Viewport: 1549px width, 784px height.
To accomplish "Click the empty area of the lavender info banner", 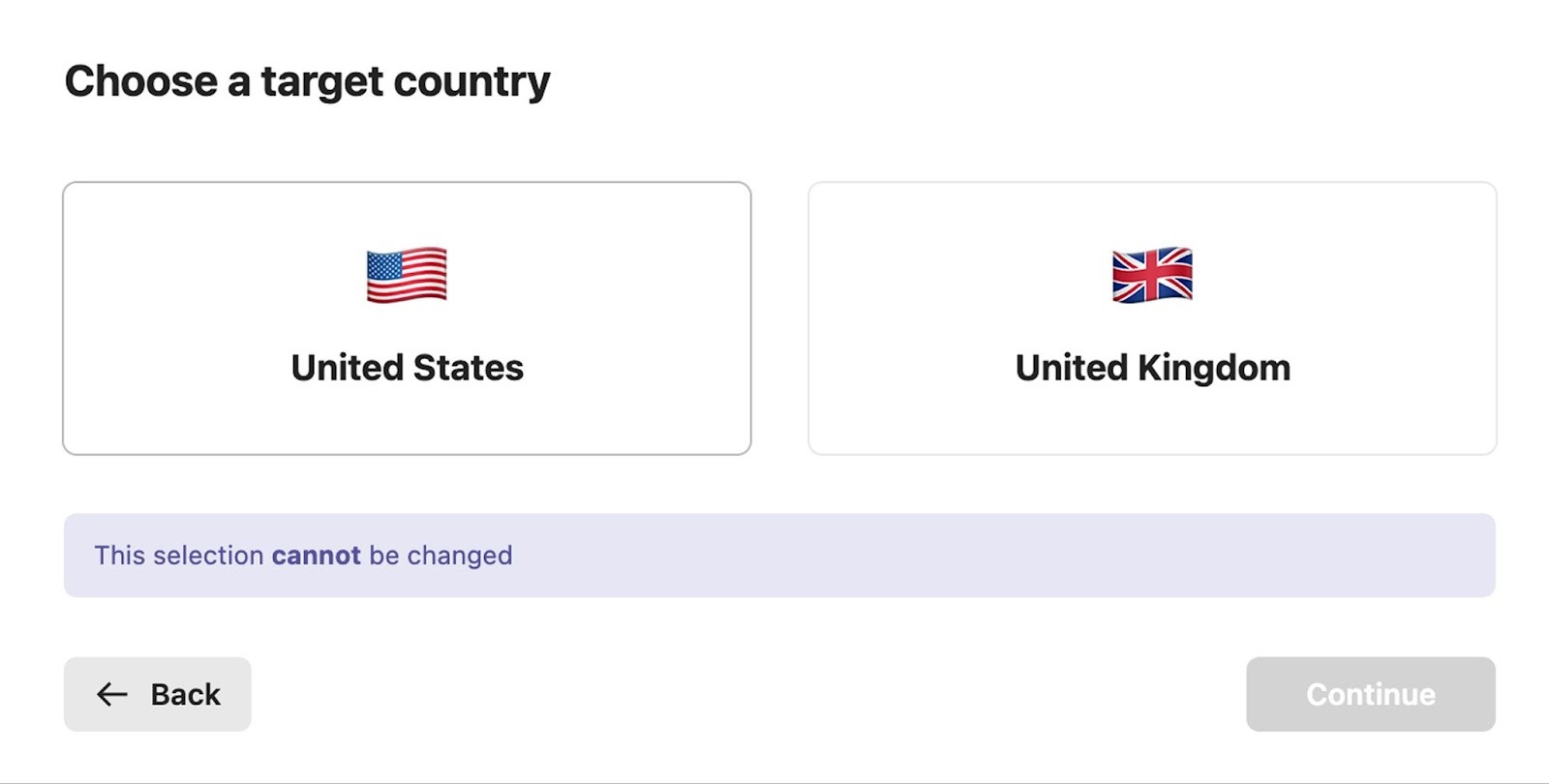I will pyautogui.click(x=968, y=556).
